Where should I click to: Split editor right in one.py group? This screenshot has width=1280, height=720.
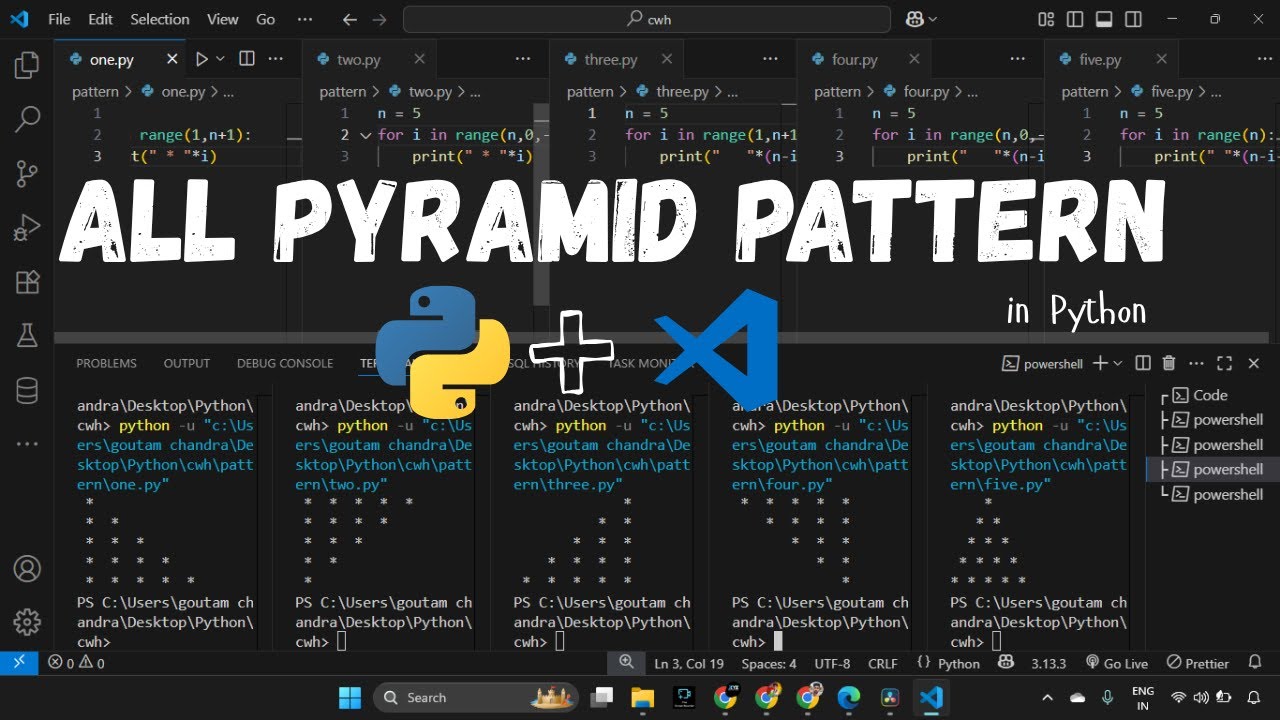247,59
